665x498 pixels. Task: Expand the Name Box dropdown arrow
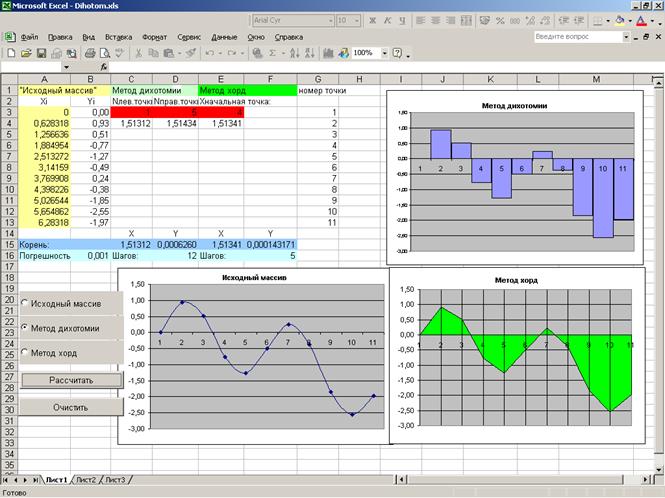click(x=67, y=67)
